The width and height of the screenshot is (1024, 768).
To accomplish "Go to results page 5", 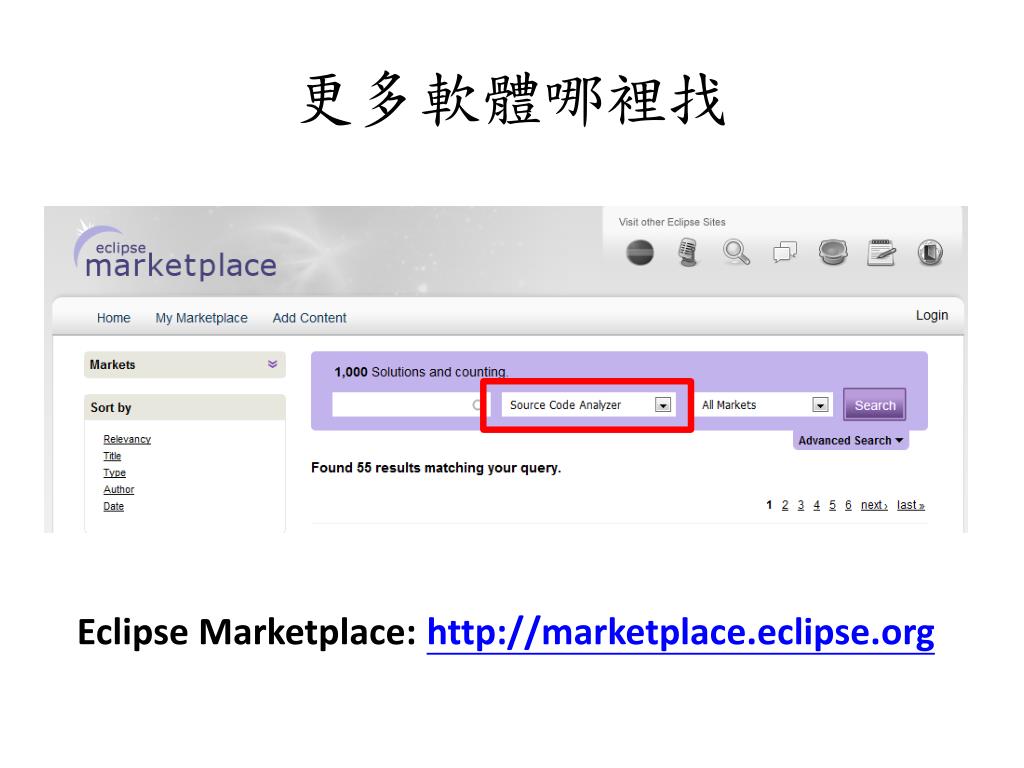I will pos(832,505).
